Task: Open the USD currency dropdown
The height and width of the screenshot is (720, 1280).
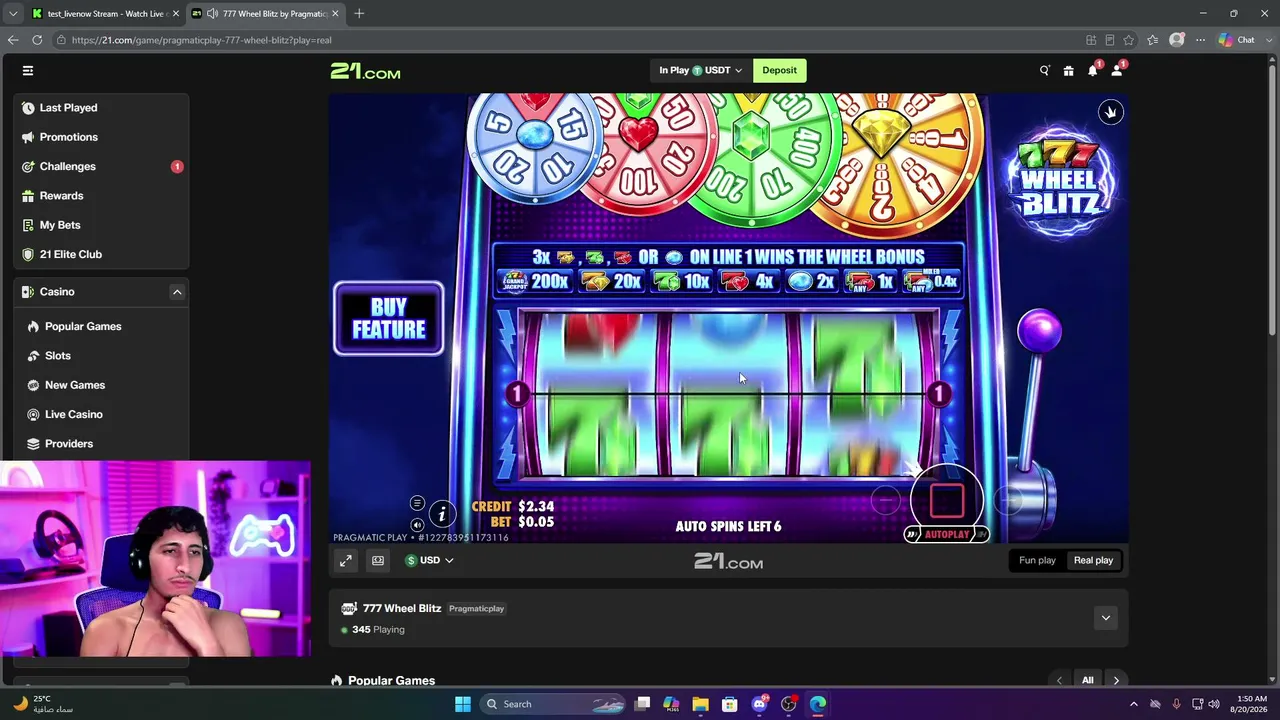Action: tap(429, 561)
